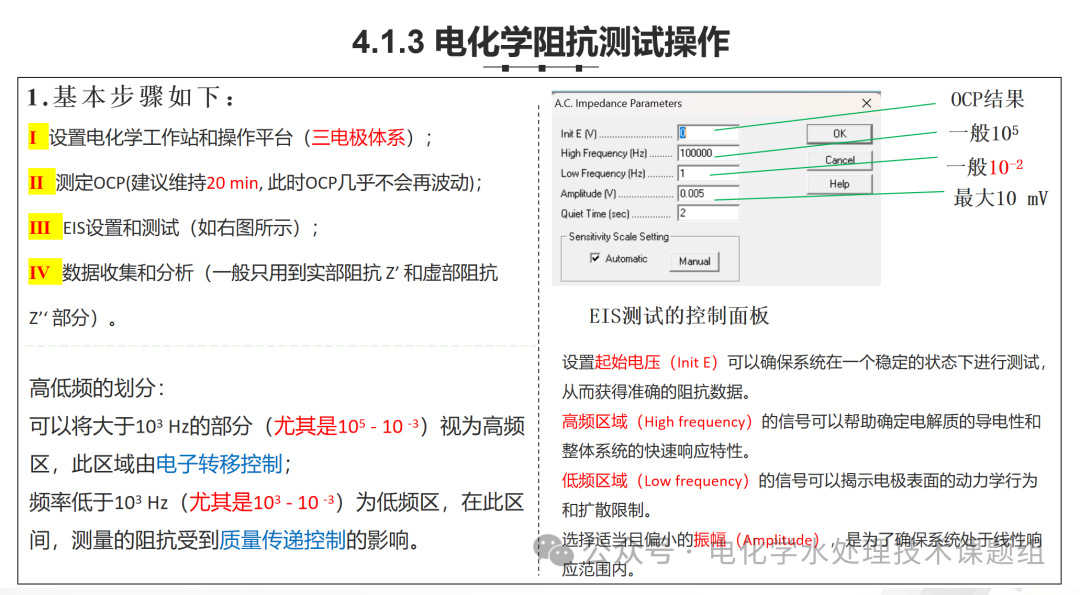1080x595 pixels.
Task: Focus the Quiet Time (sec) field
Action: click(708, 213)
